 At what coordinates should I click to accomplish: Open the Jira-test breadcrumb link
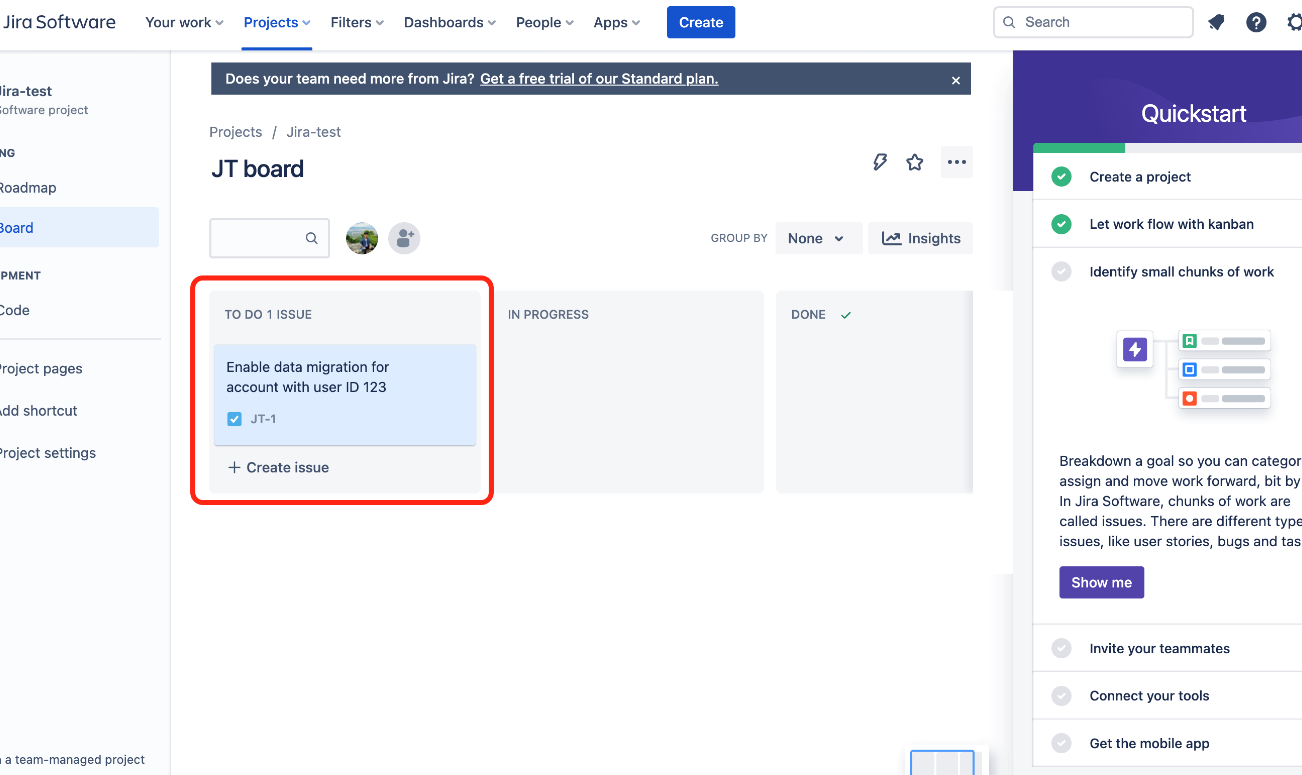pyautogui.click(x=314, y=132)
